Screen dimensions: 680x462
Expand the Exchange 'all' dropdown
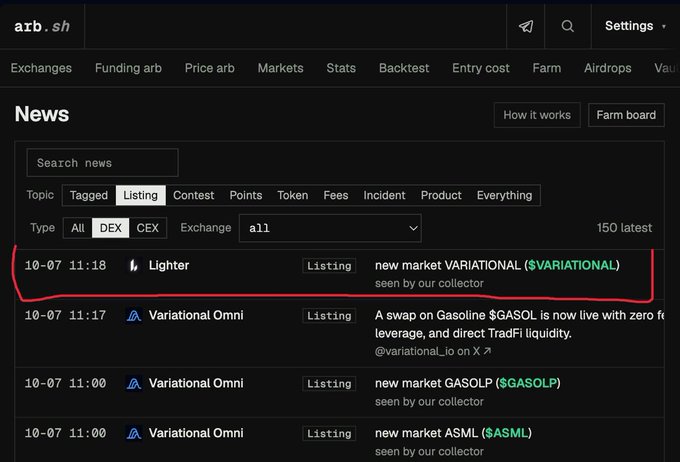pyautogui.click(x=330, y=228)
